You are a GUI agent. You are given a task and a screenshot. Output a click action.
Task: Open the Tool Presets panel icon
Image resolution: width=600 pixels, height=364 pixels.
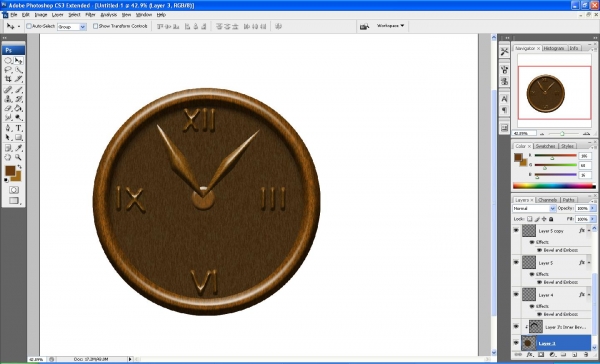pyautogui.click(x=504, y=51)
